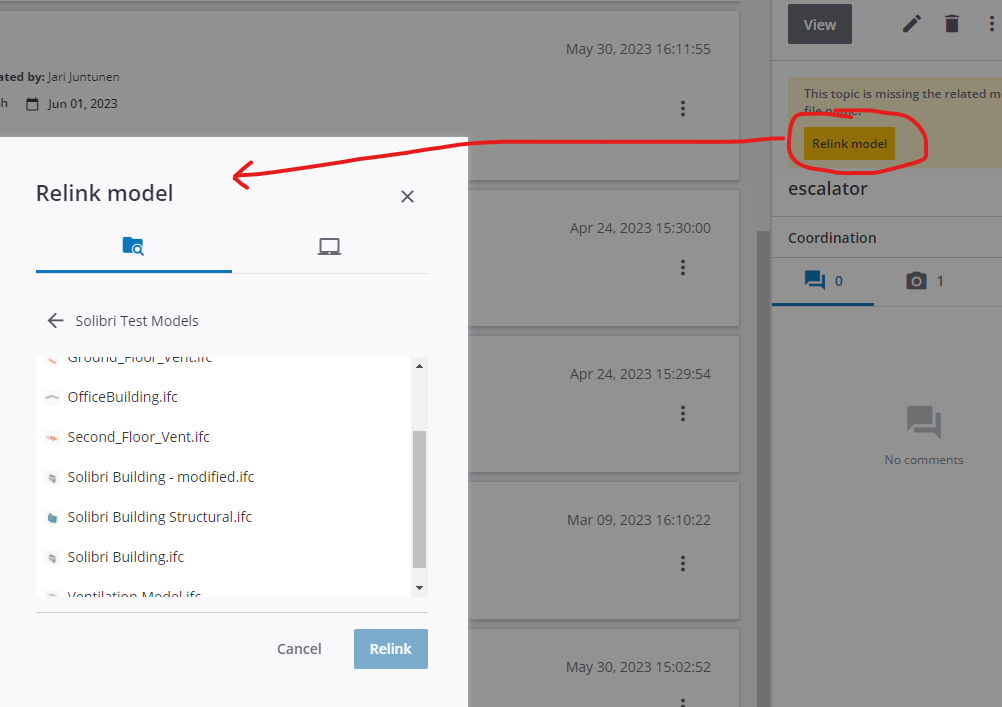This screenshot has width=1002, height=707.
Task: Open the Apr 24 15:30 entry kebab menu
Action: (x=683, y=267)
